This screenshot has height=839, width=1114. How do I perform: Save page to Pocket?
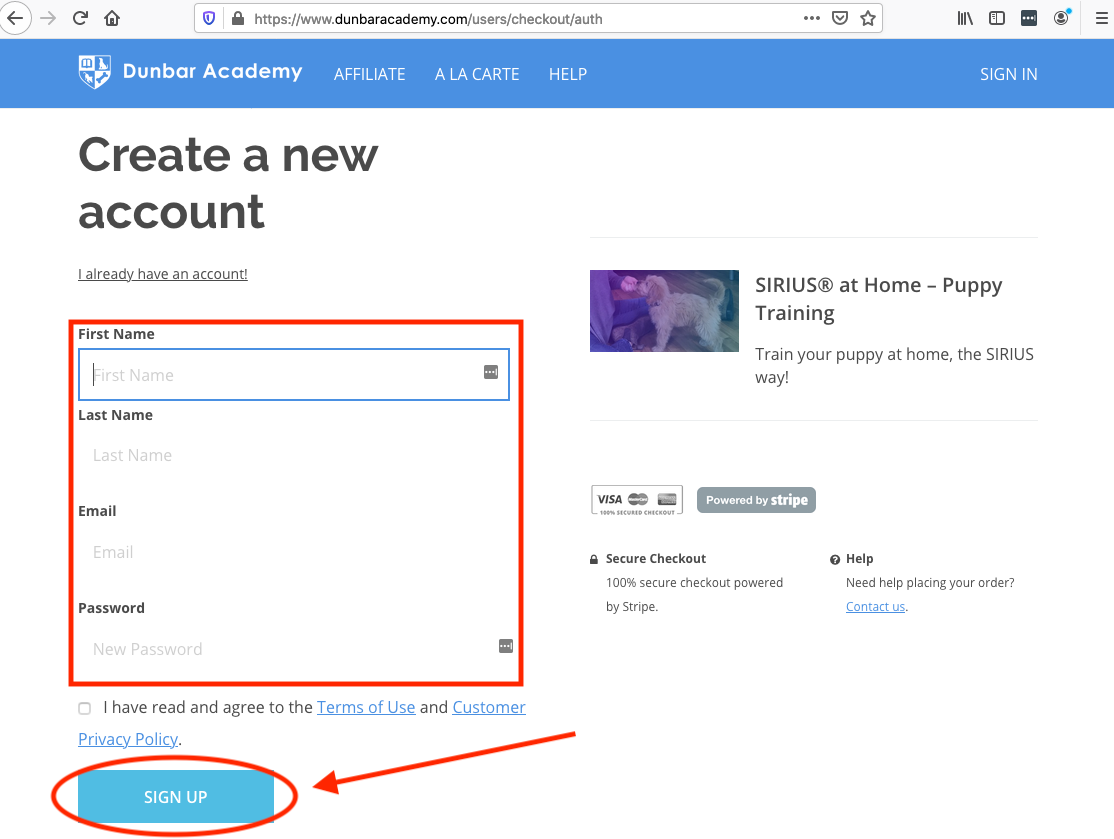[x=840, y=18]
